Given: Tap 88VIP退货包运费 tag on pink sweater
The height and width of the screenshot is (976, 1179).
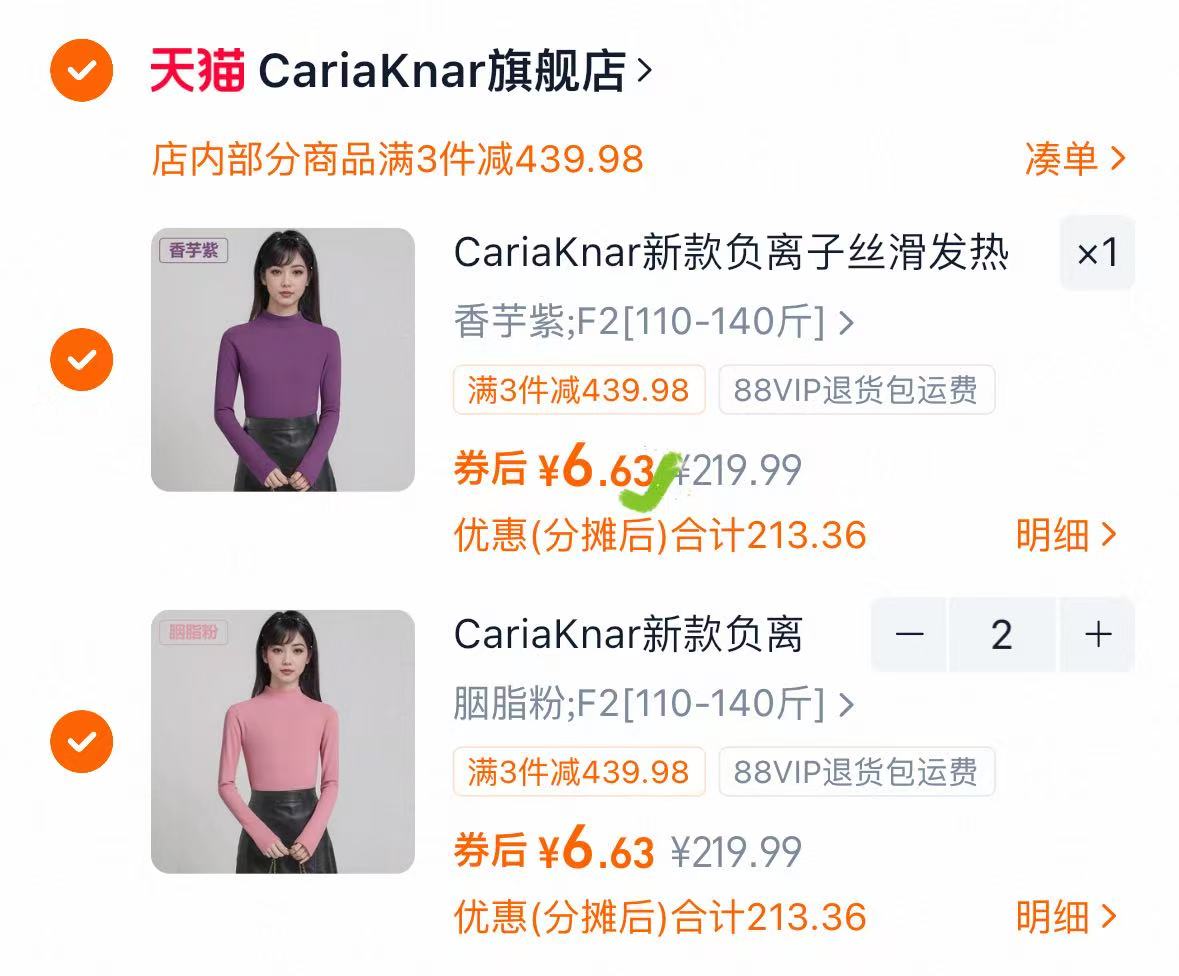Looking at the screenshot, I should [856, 771].
